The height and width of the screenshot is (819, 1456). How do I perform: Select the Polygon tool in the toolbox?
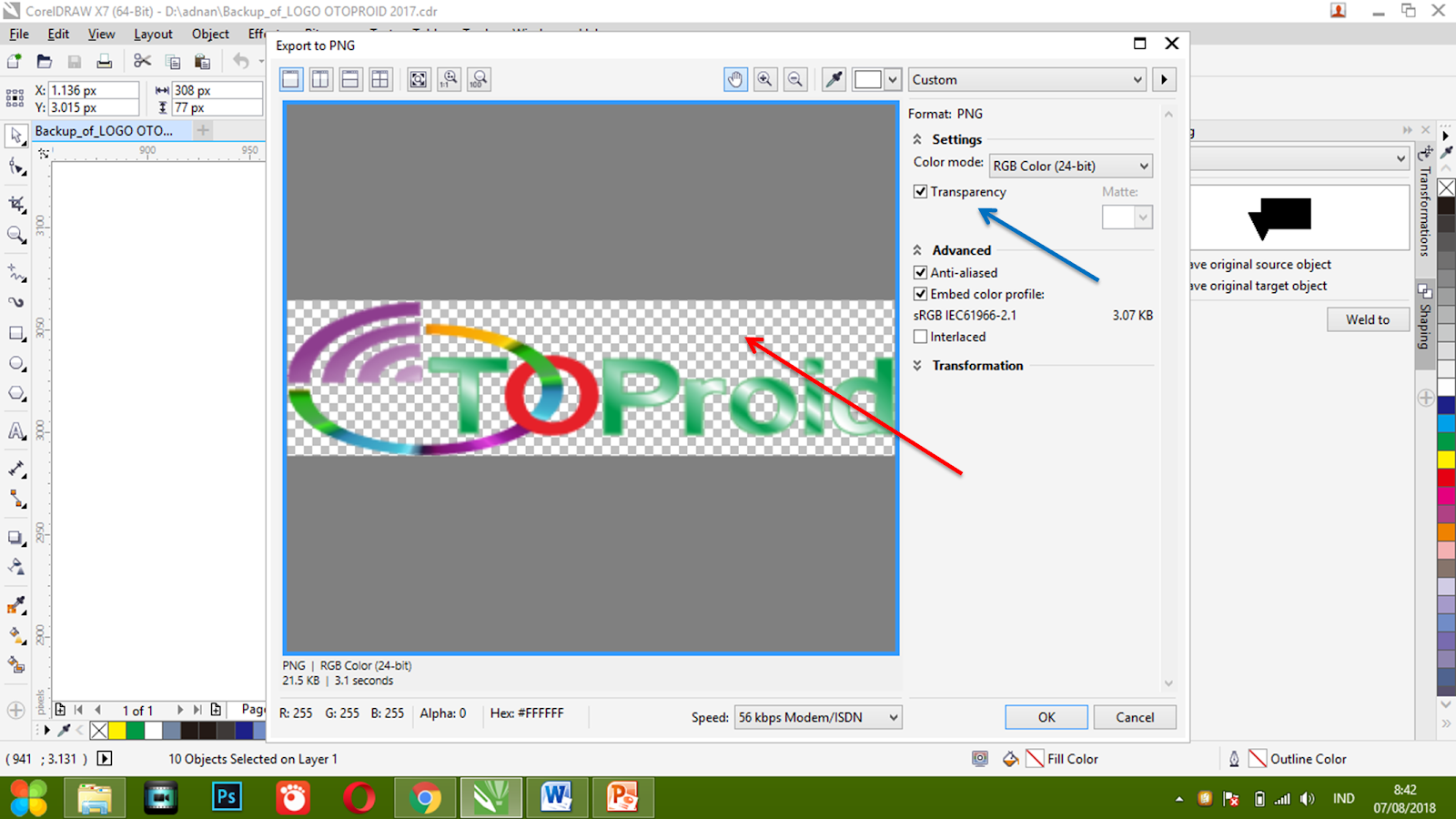pyautogui.click(x=16, y=394)
